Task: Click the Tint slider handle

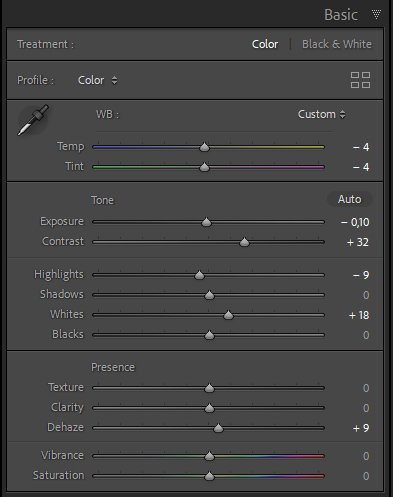Action: [x=204, y=167]
